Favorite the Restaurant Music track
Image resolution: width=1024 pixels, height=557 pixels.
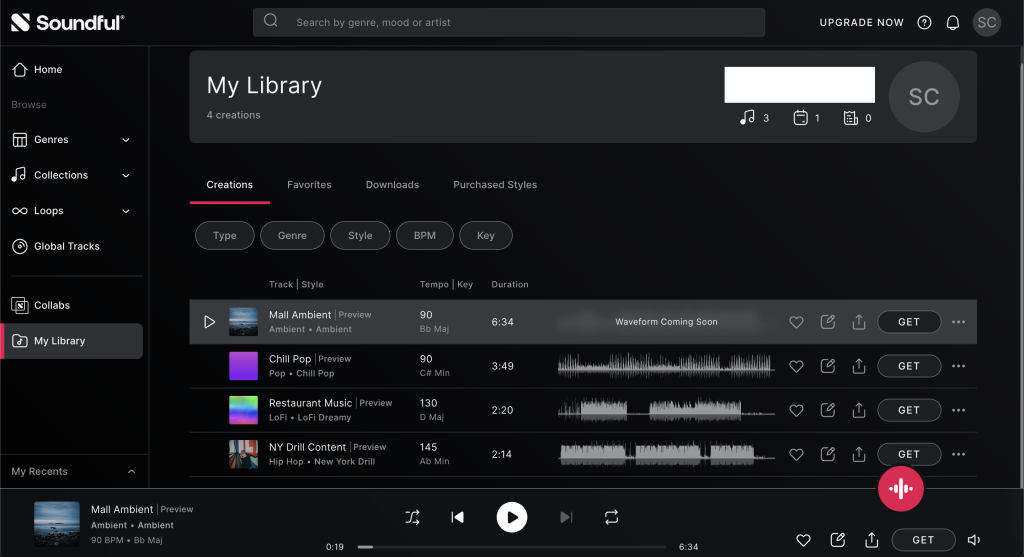coord(796,410)
